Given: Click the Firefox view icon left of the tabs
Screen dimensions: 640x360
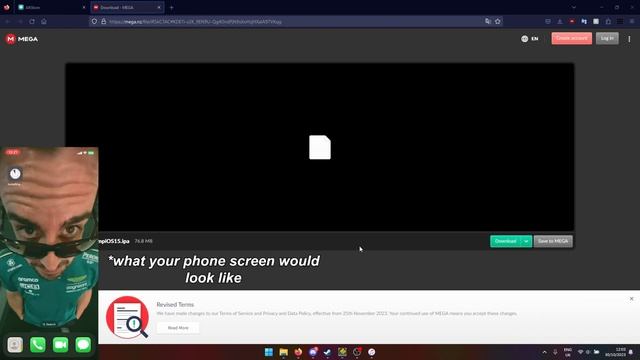Looking at the screenshot, I should point(7,7).
